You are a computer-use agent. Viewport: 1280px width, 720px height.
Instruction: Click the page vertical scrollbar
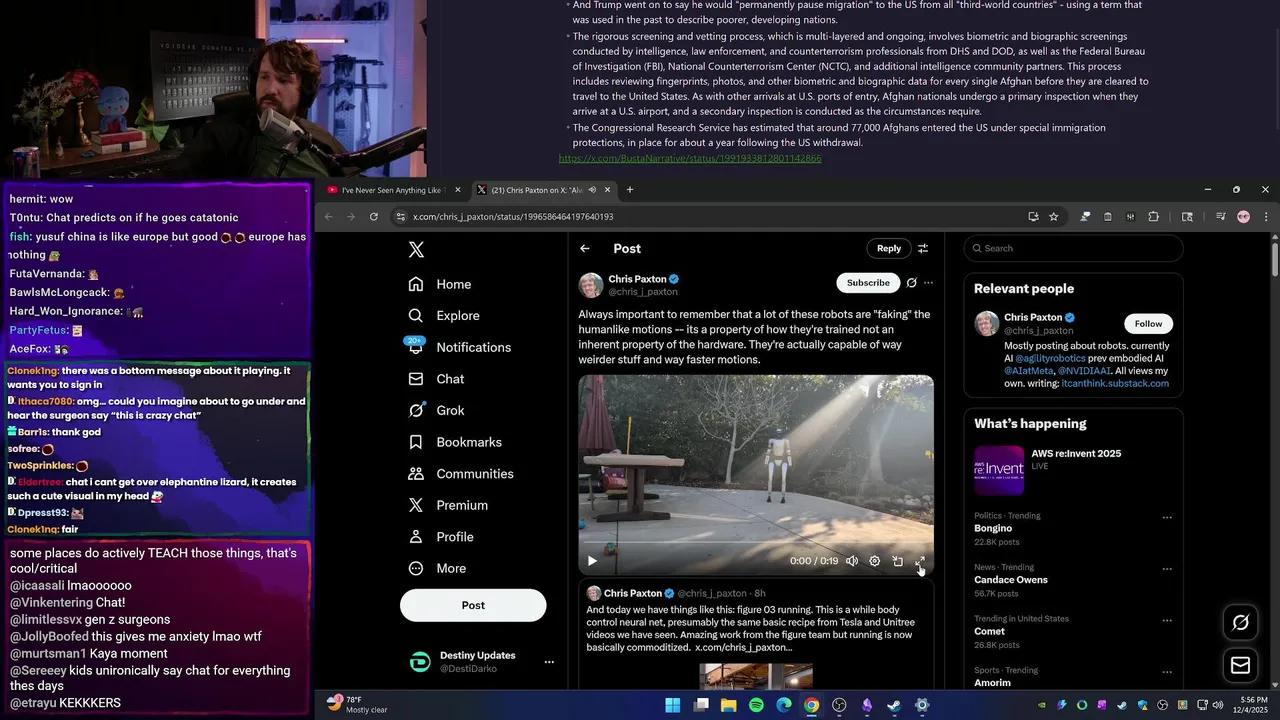(x=1275, y=258)
